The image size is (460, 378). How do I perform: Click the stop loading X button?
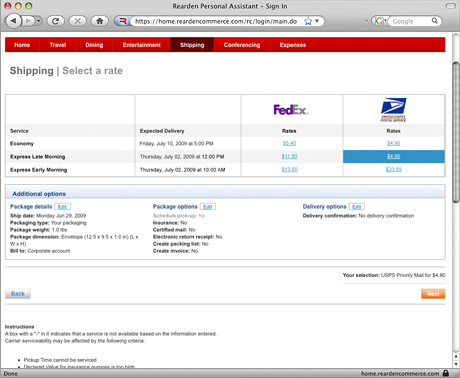tap(77, 21)
